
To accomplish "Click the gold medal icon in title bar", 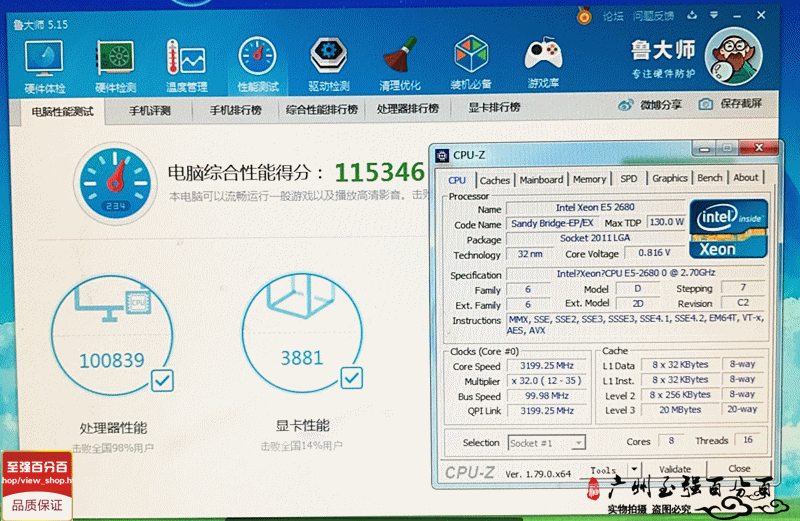I will (x=584, y=16).
